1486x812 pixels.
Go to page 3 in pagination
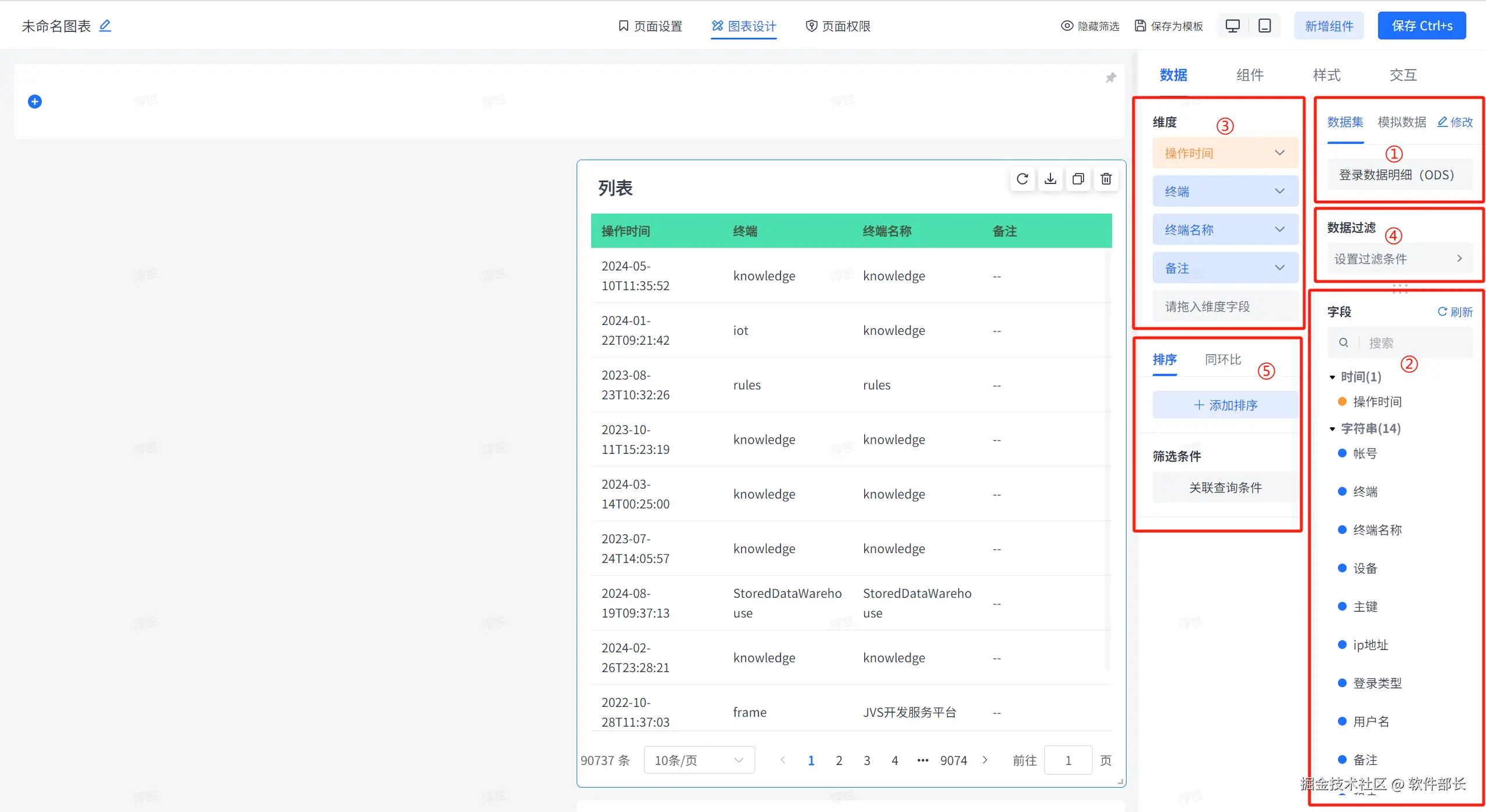(x=866, y=760)
